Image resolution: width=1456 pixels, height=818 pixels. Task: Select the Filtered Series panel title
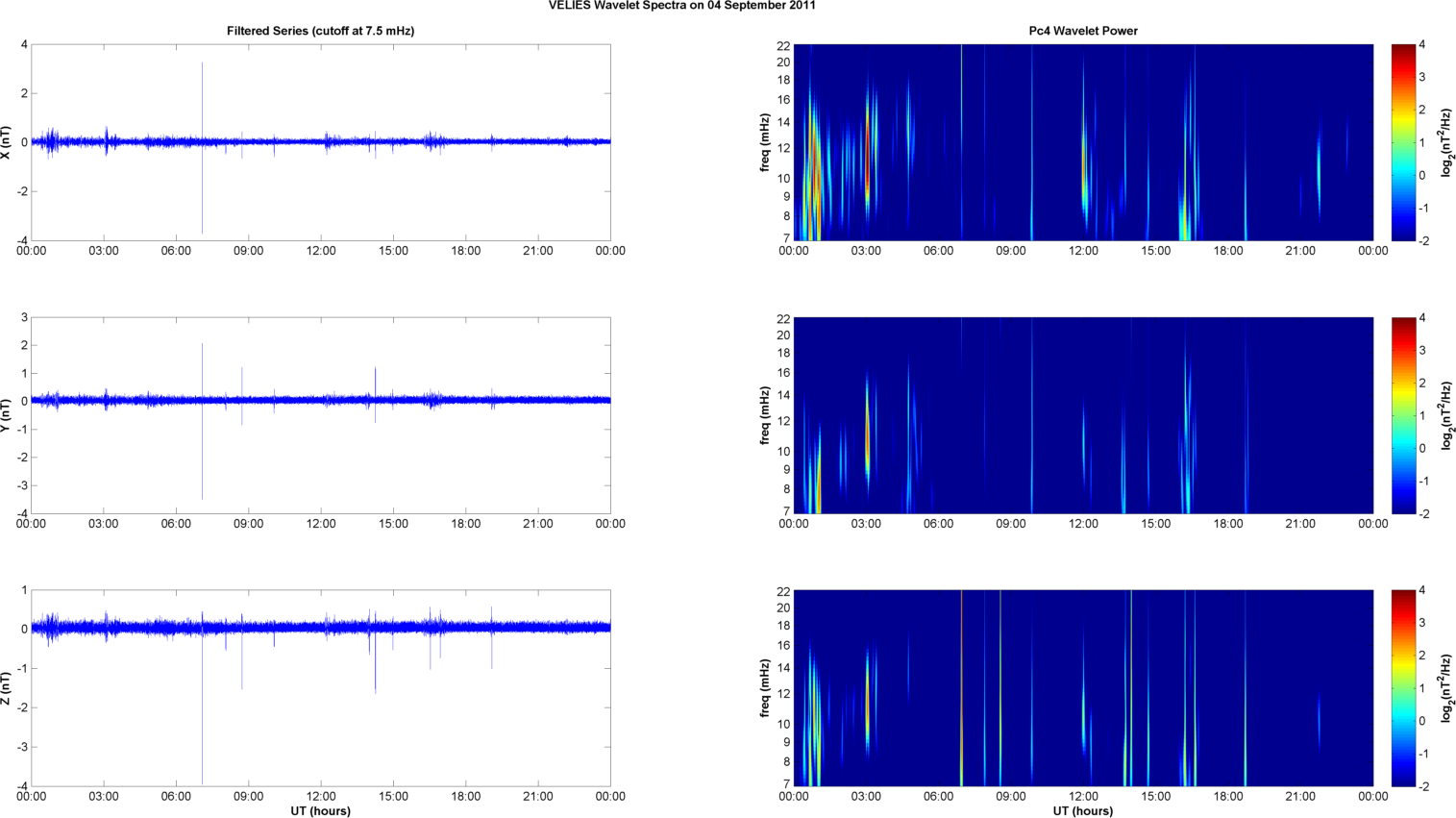coord(320,31)
